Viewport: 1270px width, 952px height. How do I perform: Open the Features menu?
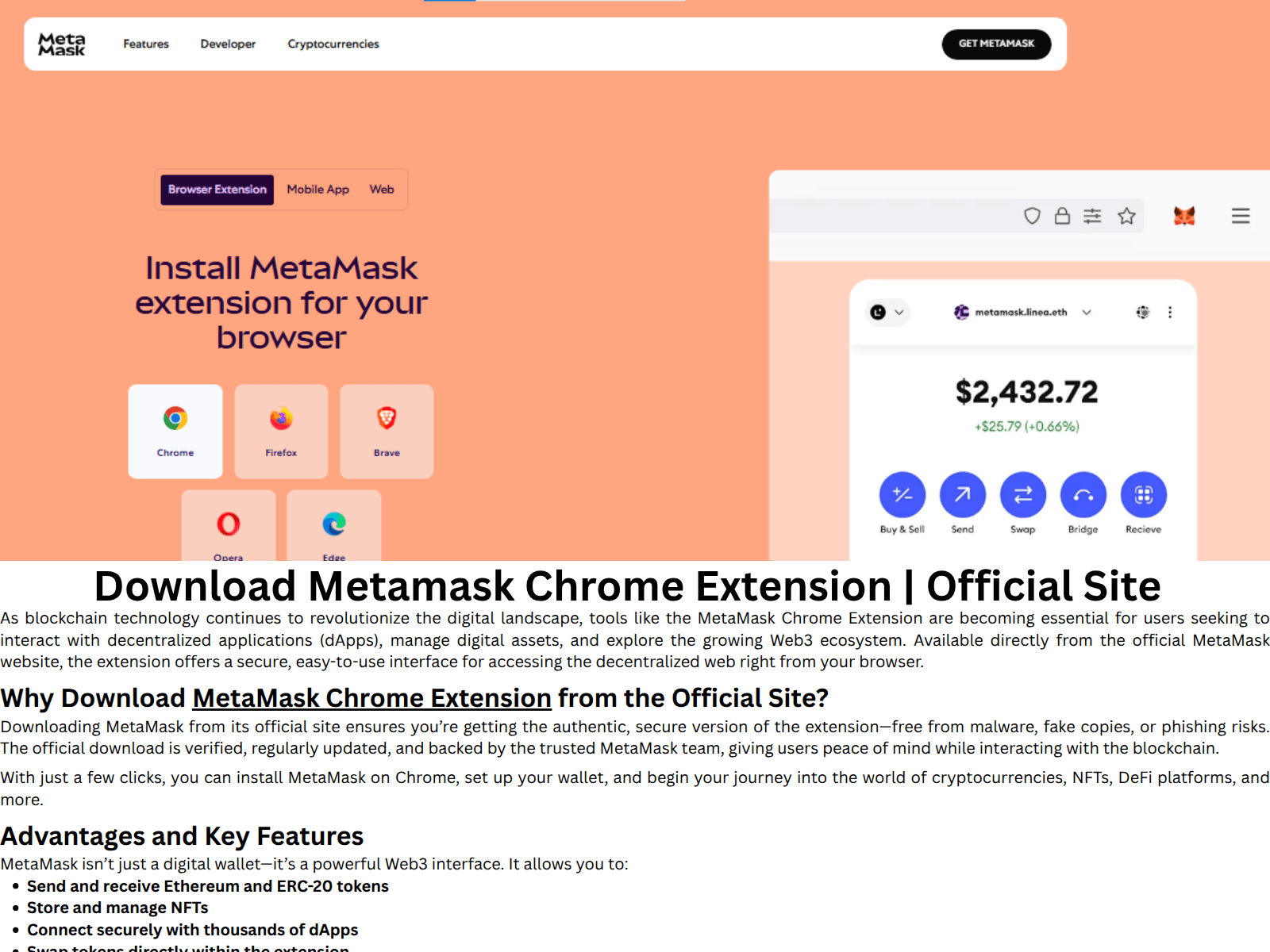click(x=146, y=44)
